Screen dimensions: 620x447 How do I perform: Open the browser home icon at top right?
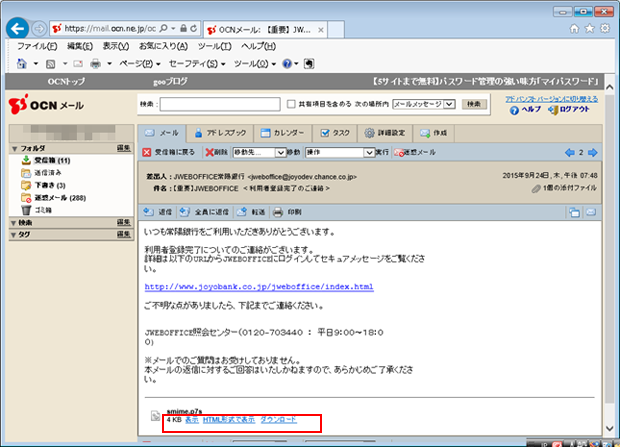pos(575,28)
